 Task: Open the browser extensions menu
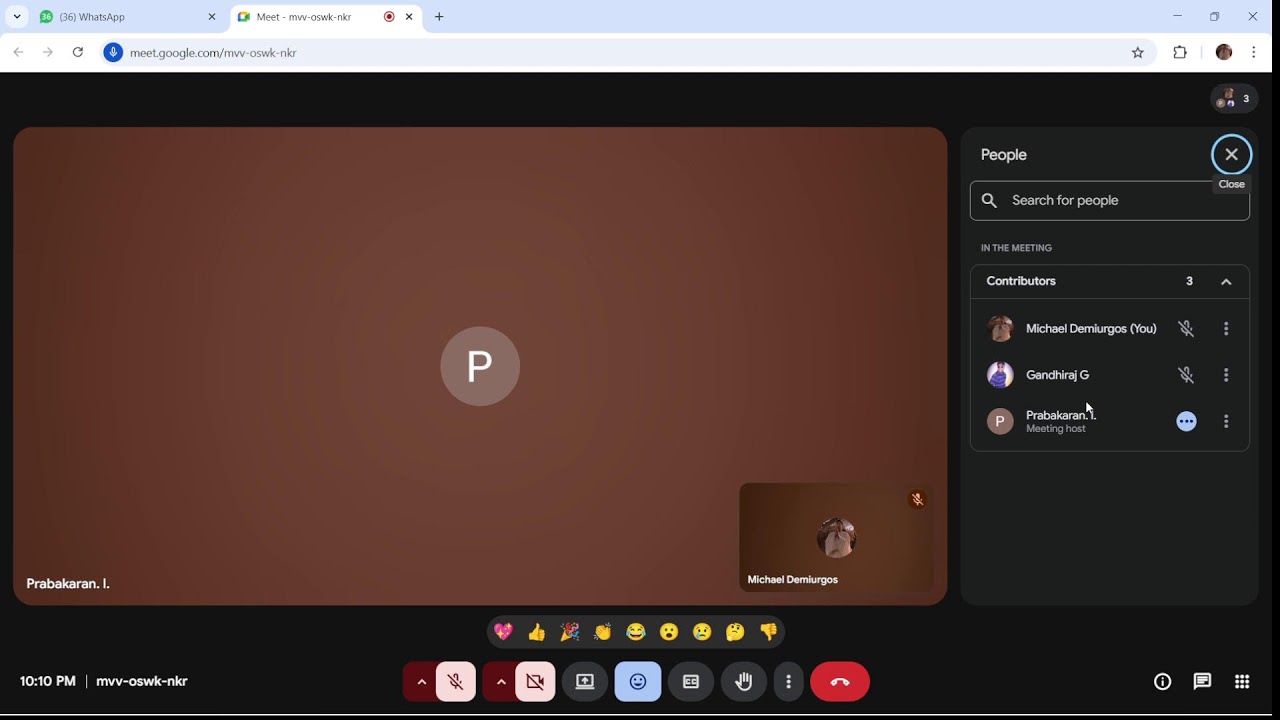click(1180, 53)
